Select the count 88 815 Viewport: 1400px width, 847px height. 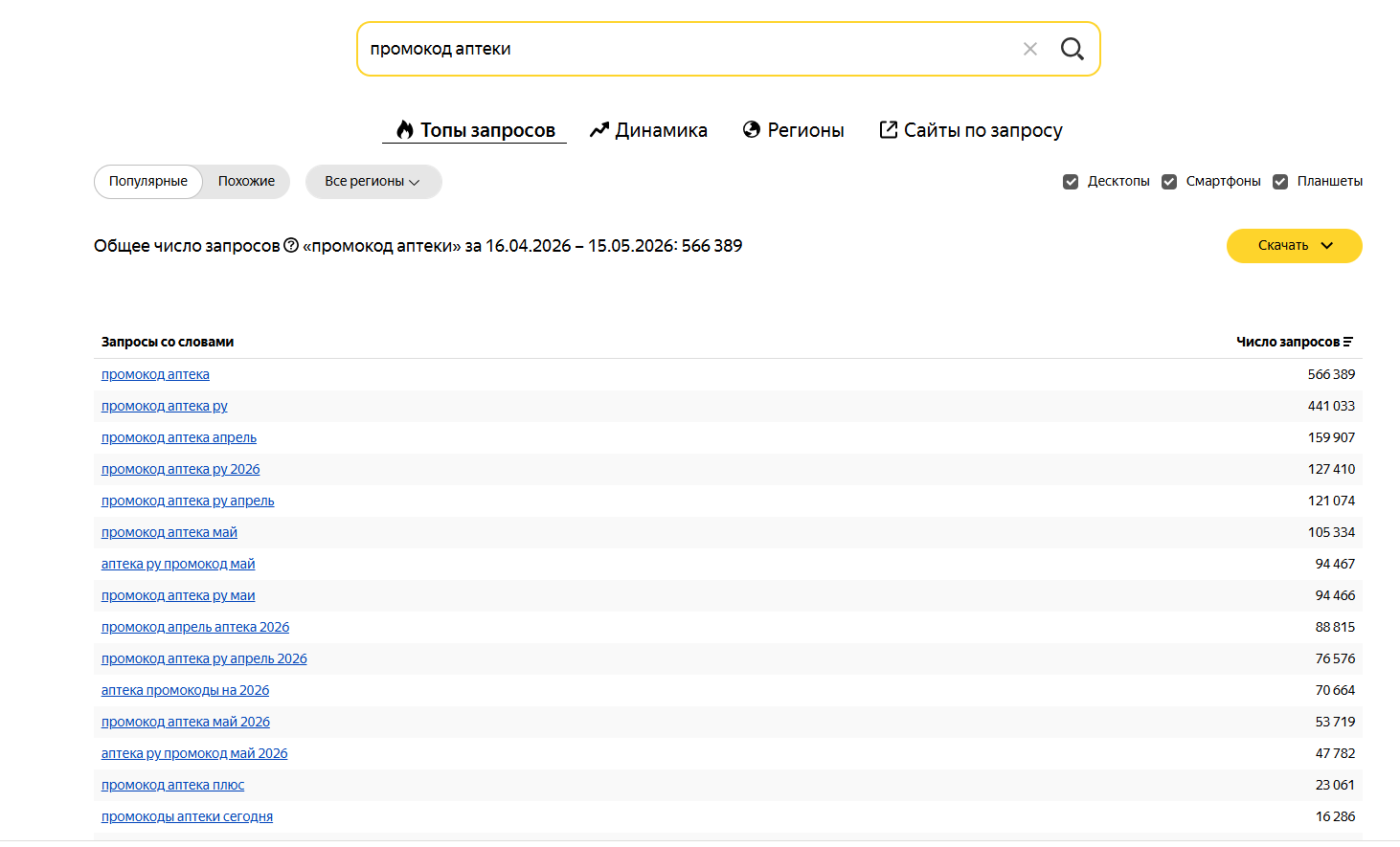1335,627
